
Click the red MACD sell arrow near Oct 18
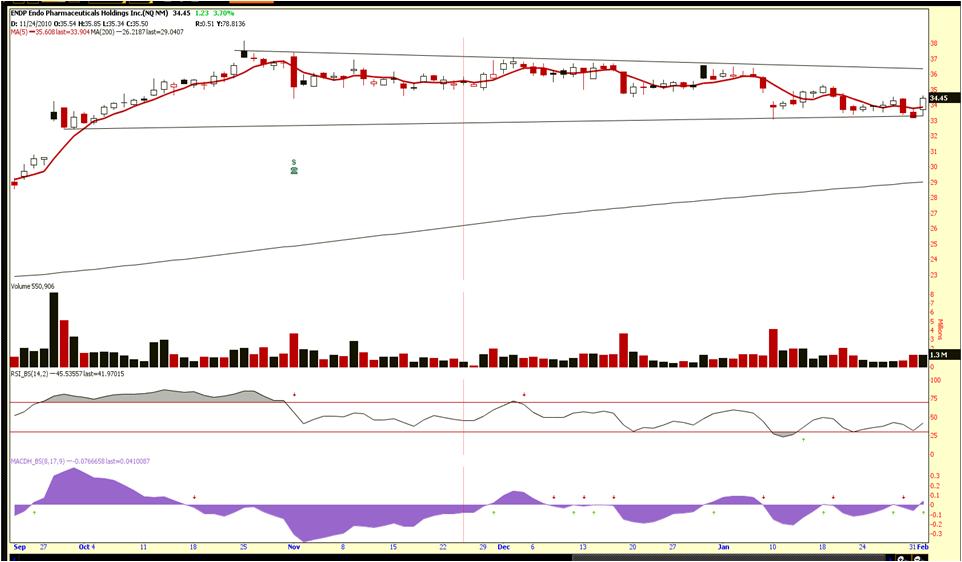point(194,497)
